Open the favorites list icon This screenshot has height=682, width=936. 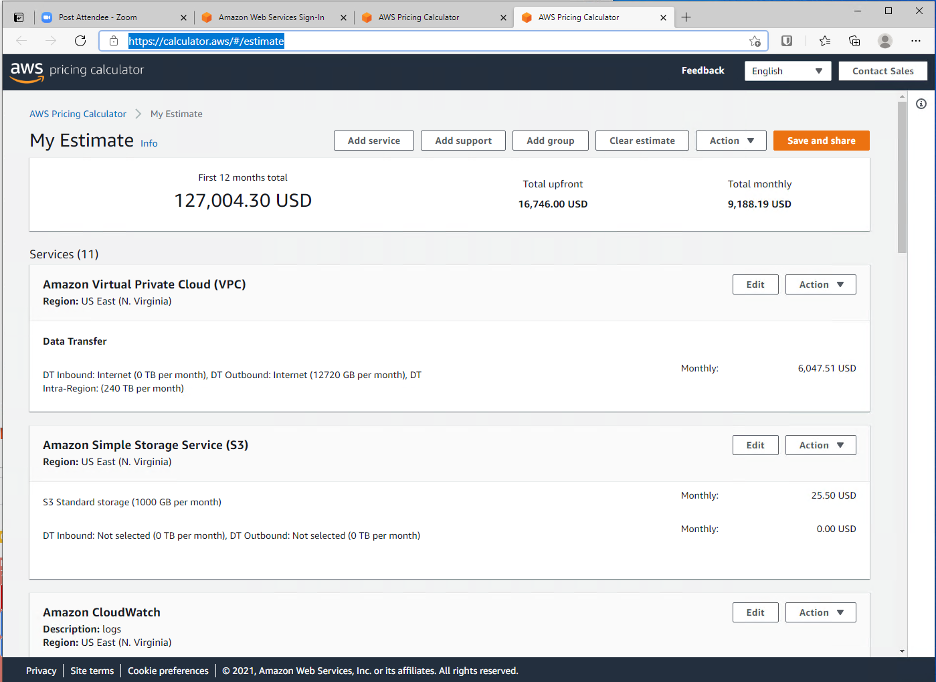click(824, 41)
